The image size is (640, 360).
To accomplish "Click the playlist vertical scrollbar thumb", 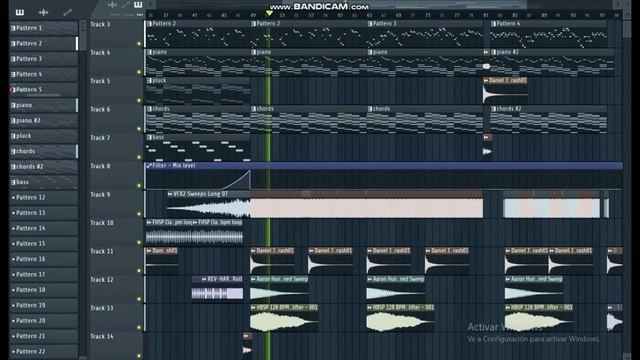I will point(627,29).
